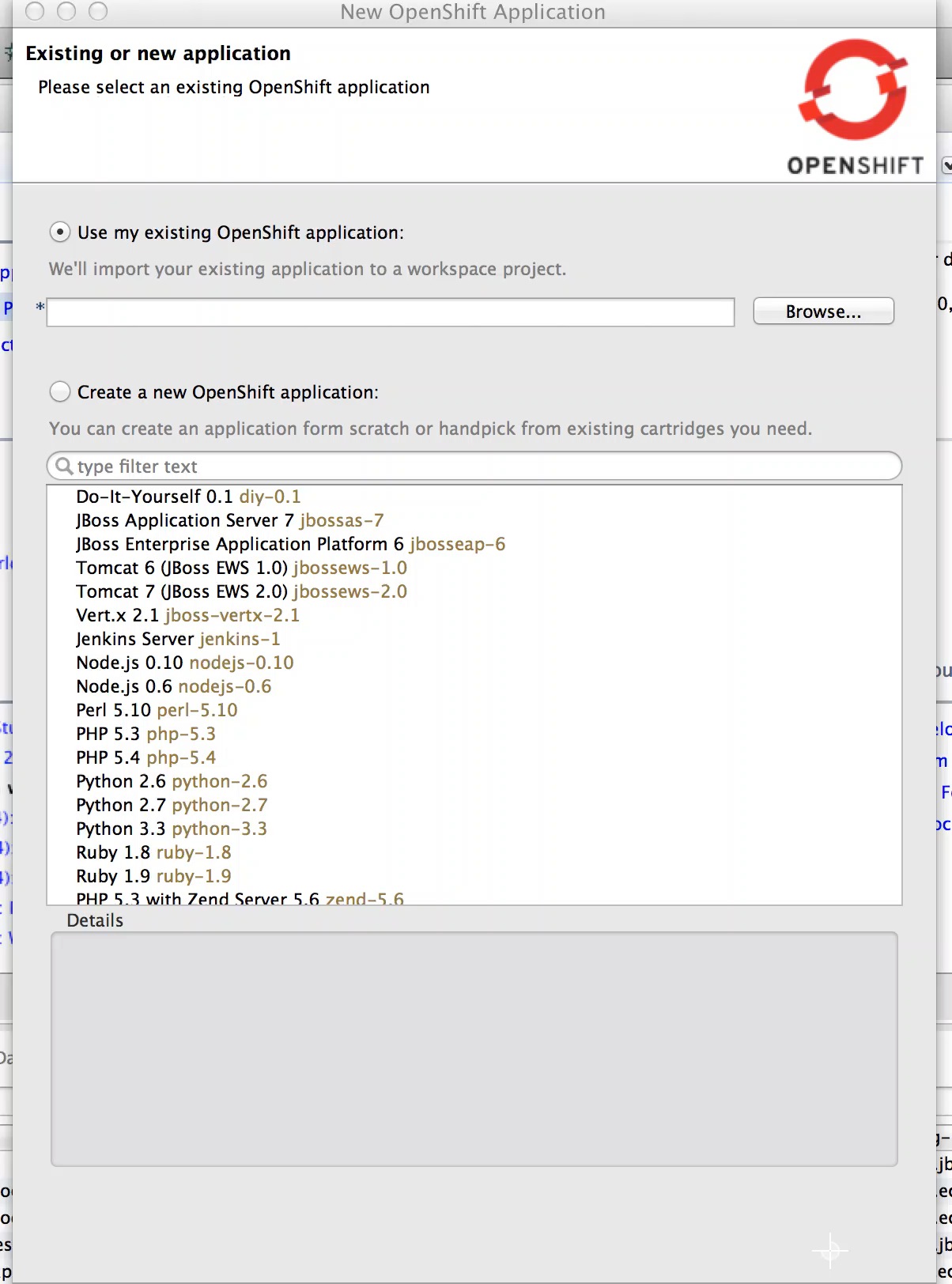Select 'Use my existing OpenShift application' radio button
Screen dimensions: 952x1284
[x=60, y=232]
